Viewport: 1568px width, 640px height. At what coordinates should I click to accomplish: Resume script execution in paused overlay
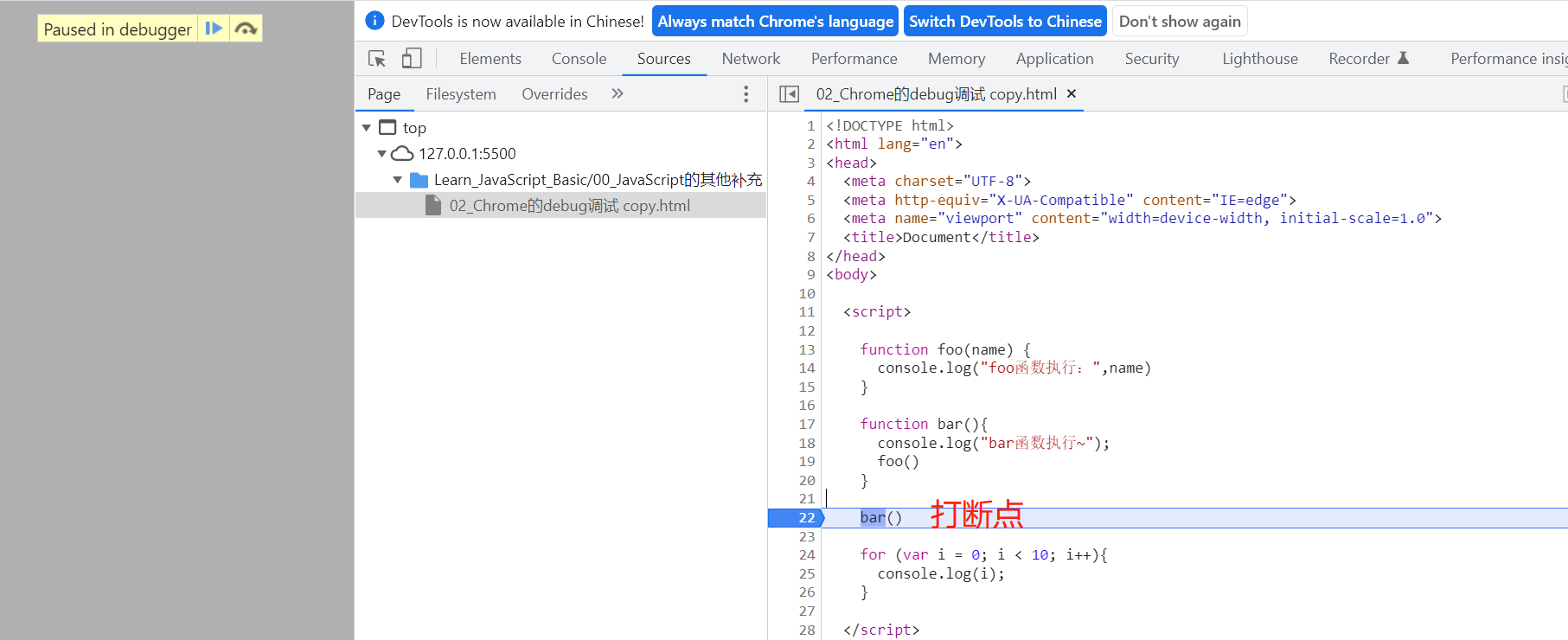coord(214,29)
